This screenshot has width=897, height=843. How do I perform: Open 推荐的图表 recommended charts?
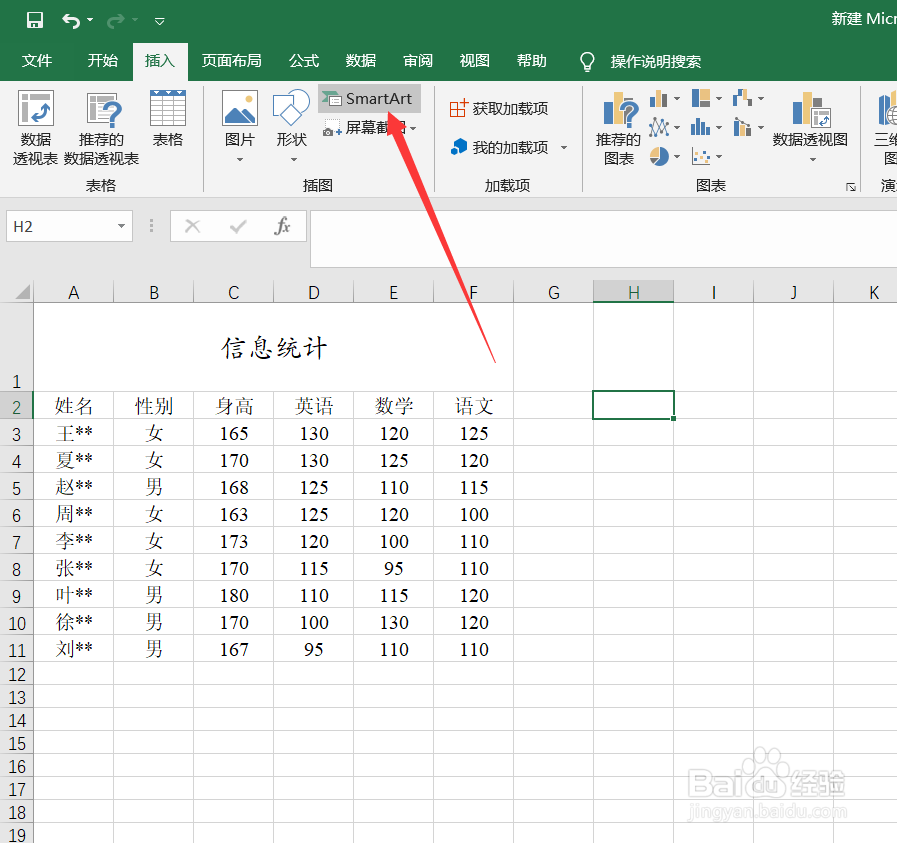coord(618,129)
